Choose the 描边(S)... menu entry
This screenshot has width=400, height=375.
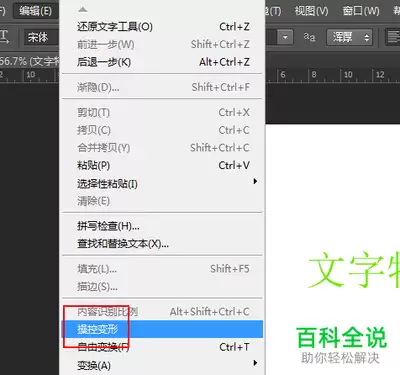163,286
